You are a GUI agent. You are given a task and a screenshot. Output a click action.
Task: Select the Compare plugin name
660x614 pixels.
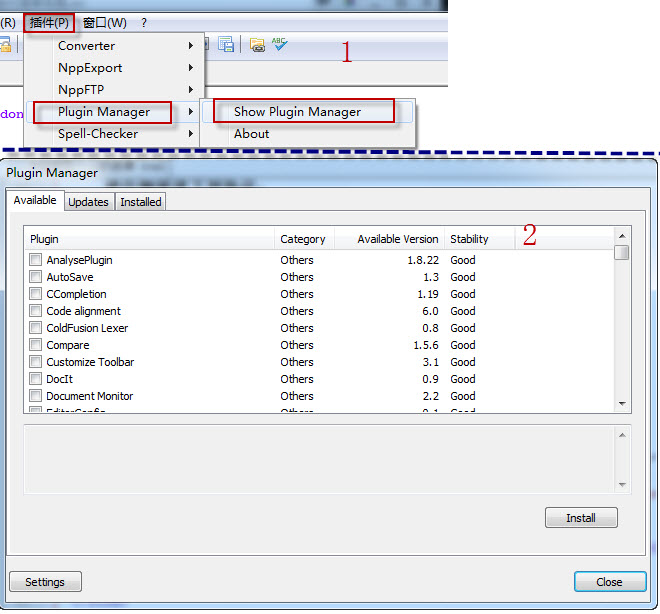pyautogui.click(x=68, y=345)
